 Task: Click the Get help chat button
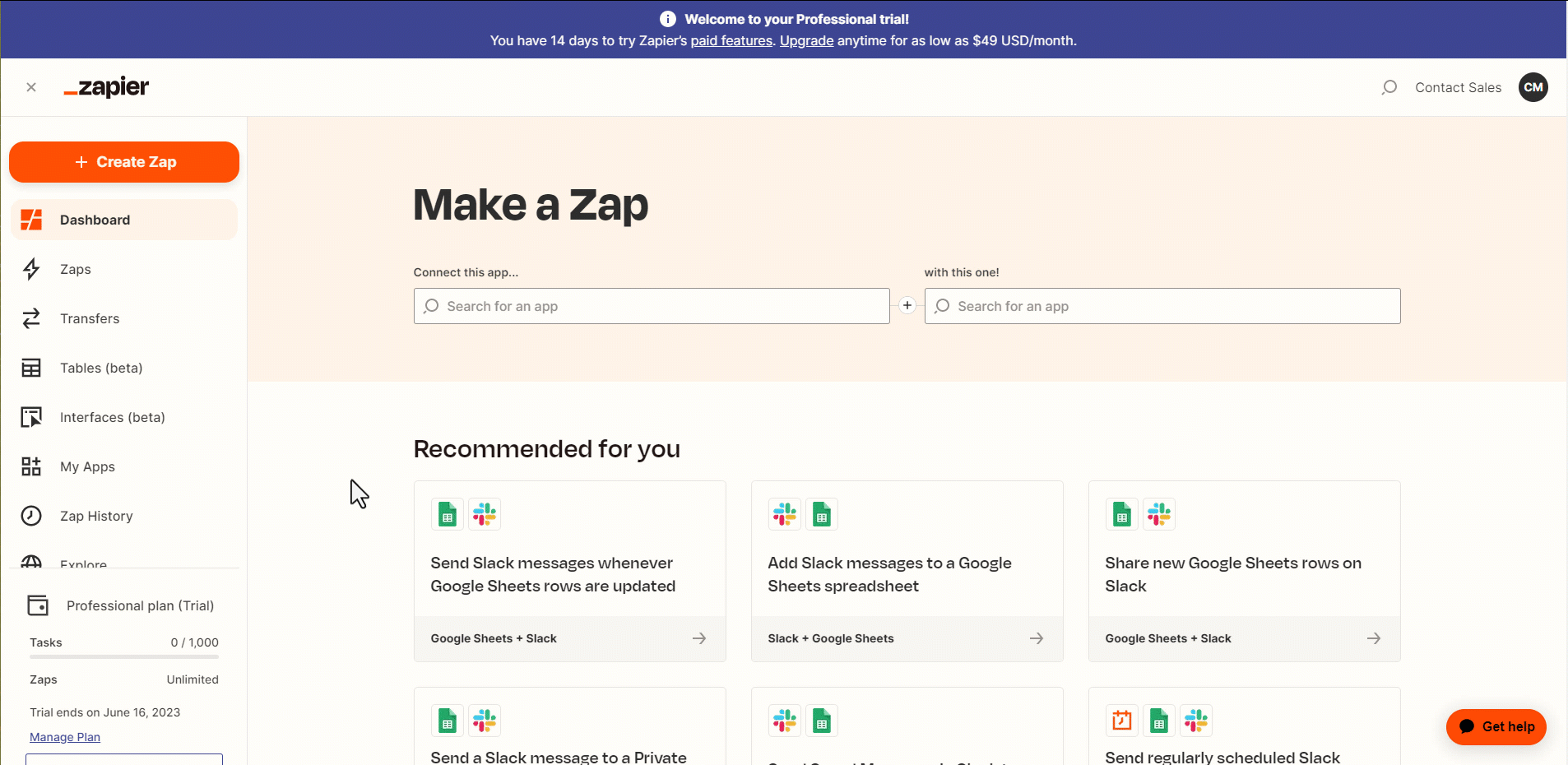(x=1496, y=726)
